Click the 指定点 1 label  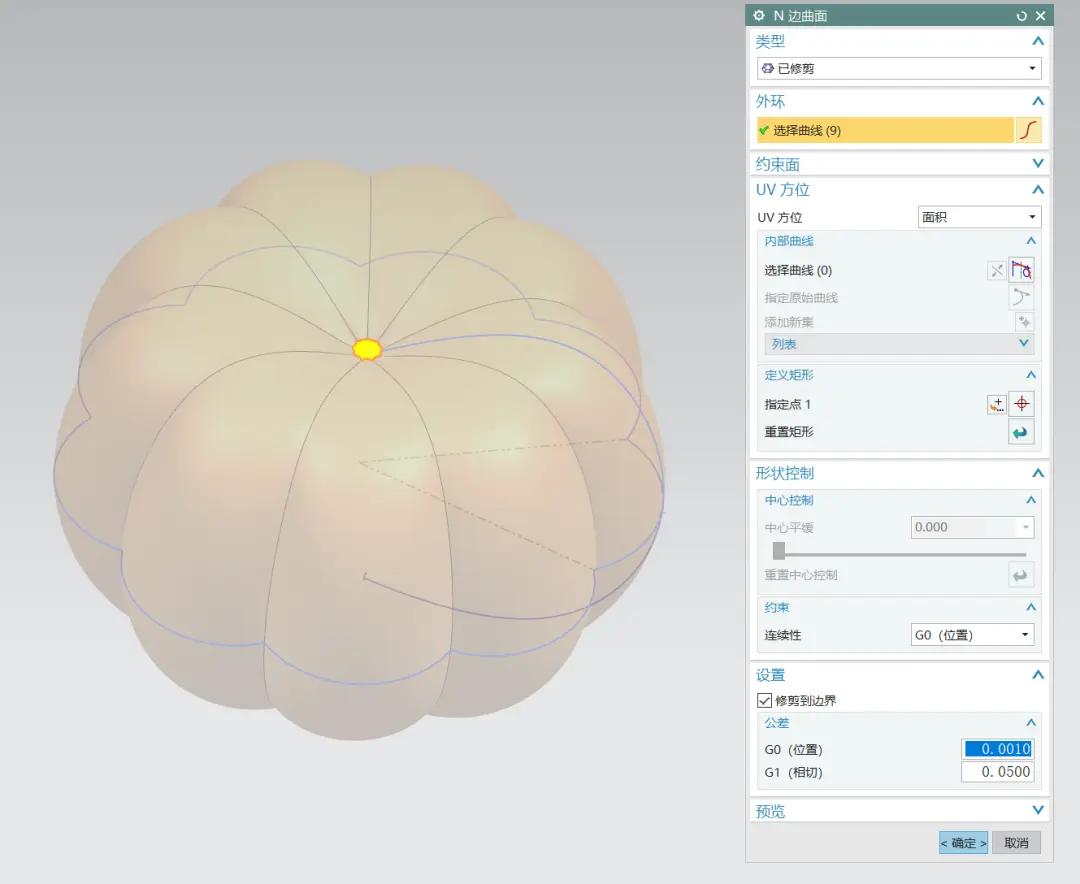pyautogui.click(x=787, y=404)
